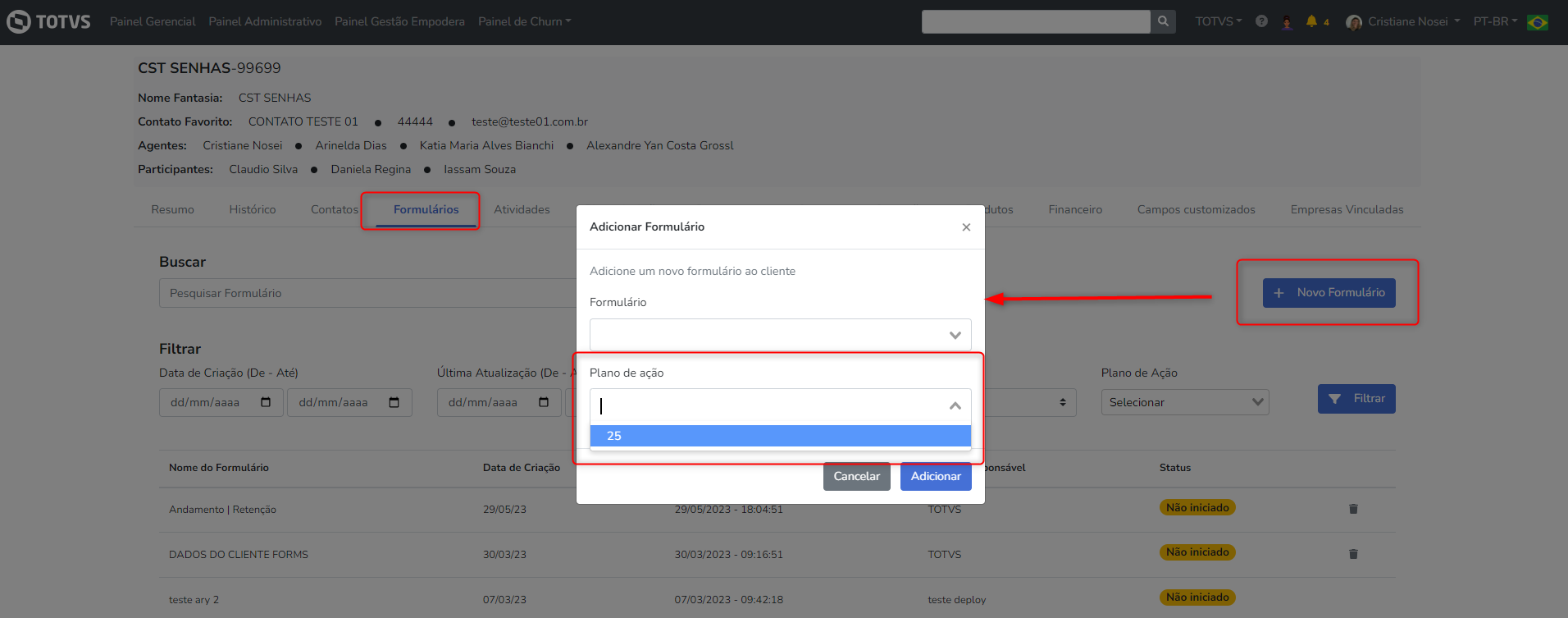Collapse the Plano de ação dropdown chevron
Viewport: 1568px width, 618px height.
(x=955, y=405)
